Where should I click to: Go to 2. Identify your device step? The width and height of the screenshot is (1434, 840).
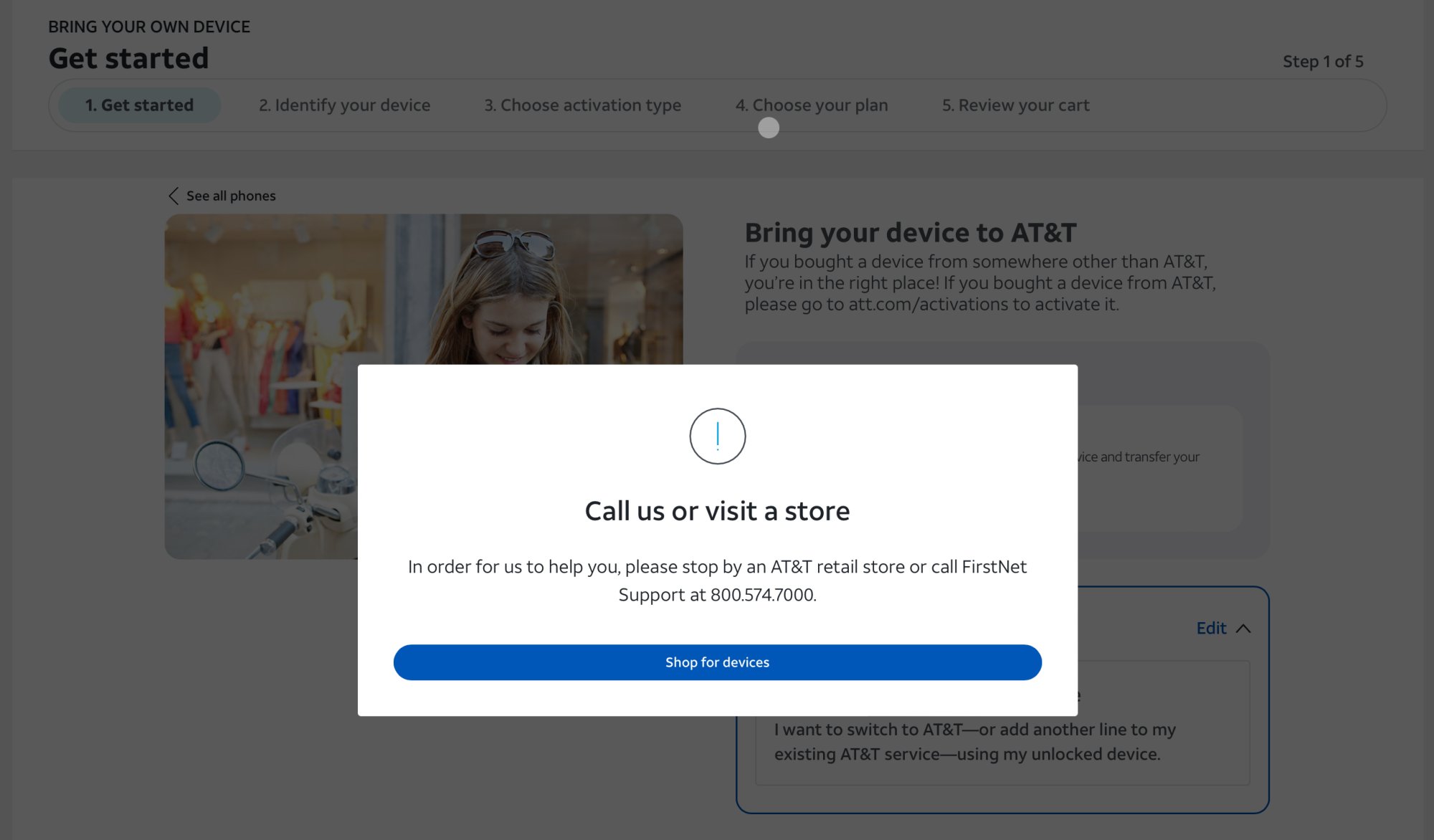344,105
